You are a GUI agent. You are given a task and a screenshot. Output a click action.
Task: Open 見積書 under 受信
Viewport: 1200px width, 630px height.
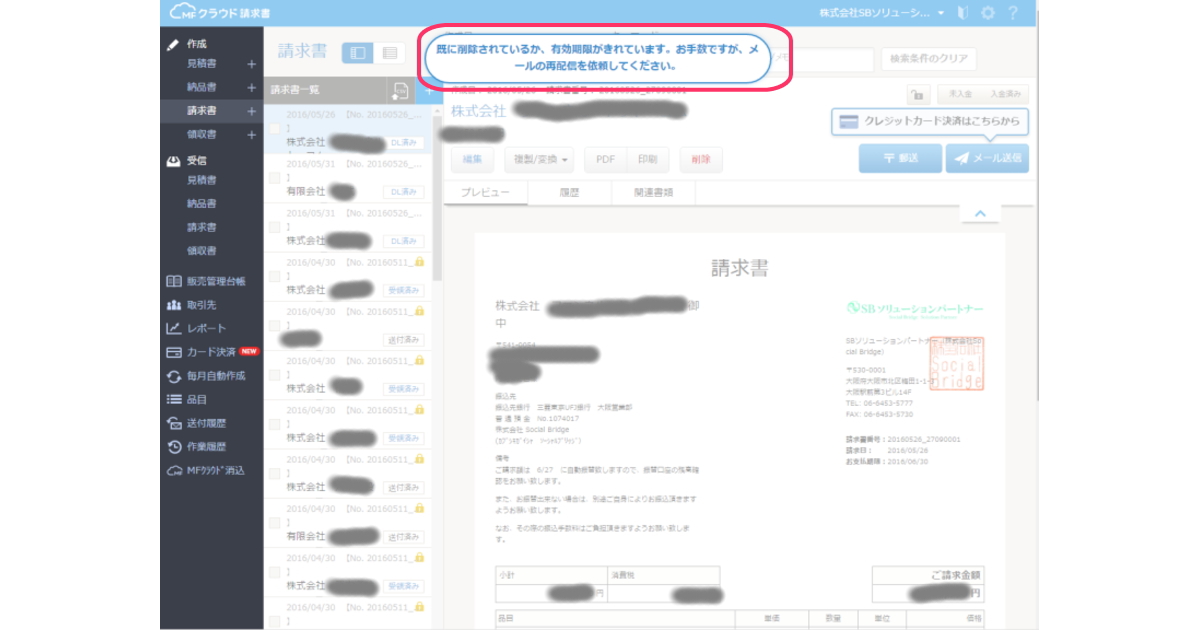pyautogui.click(x=202, y=181)
